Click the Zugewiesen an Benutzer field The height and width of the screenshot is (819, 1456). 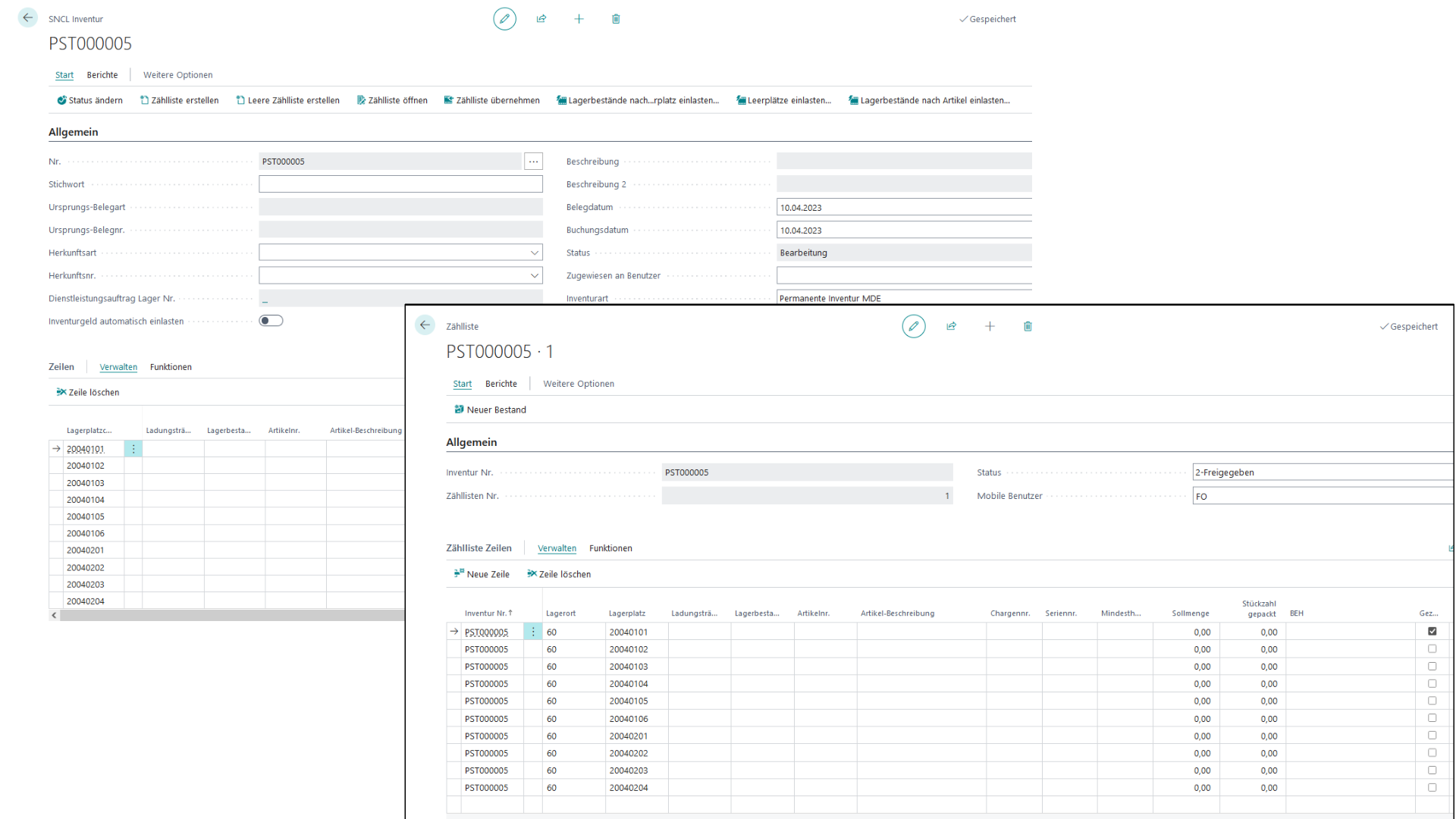pyautogui.click(x=904, y=275)
